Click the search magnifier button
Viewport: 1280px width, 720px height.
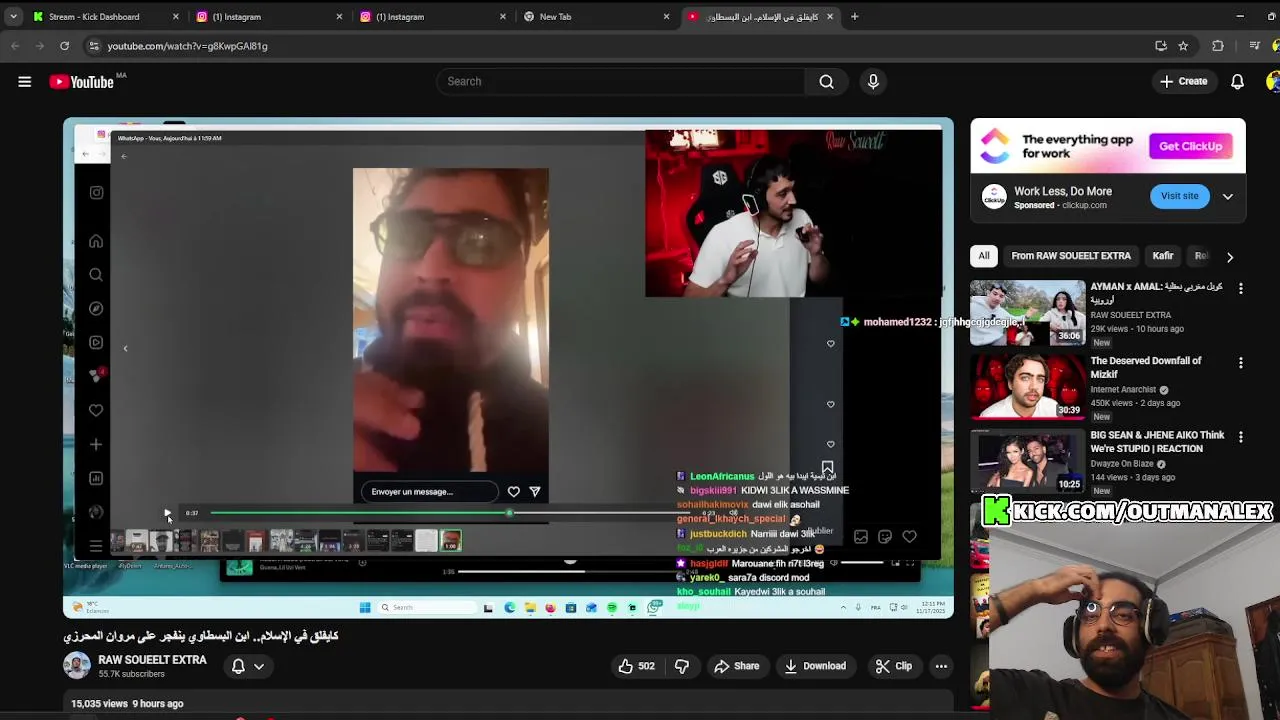[x=826, y=82]
